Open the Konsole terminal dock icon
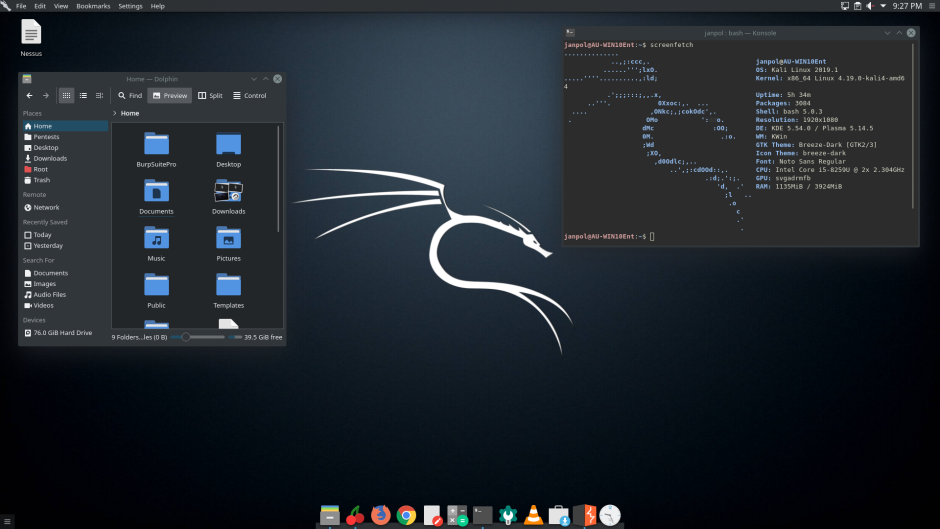This screenshot has width=940, height=529. pyautogui.click(x=483, y=515)
